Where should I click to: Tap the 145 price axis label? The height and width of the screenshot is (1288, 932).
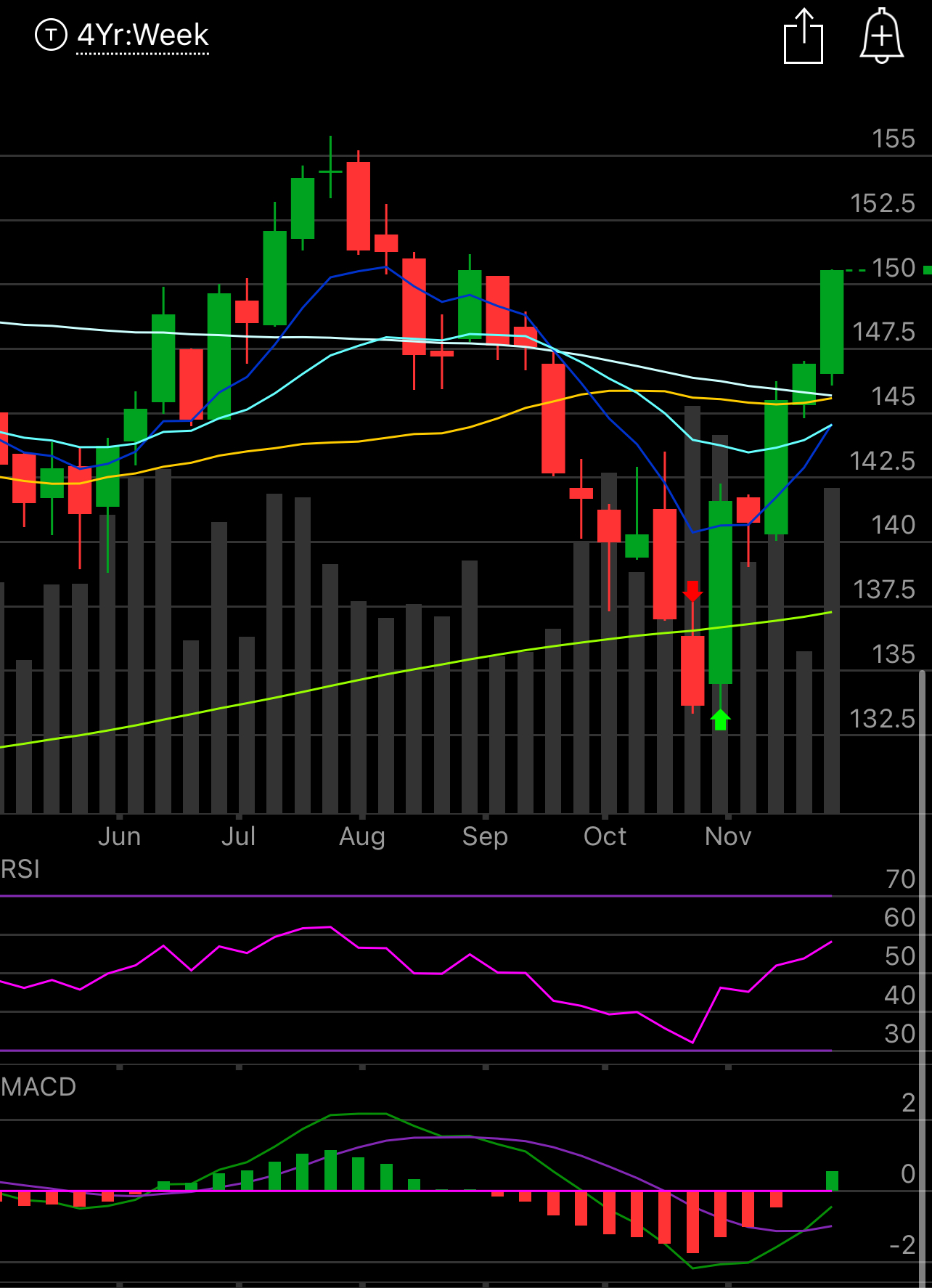click(x=894, y=396)
